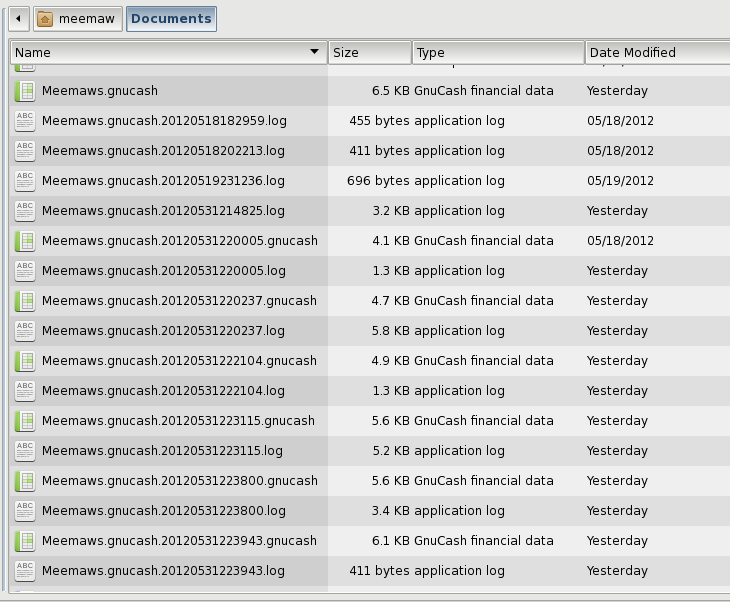
Task: Click the icon of Meemaws.gnucash.20120531220005.gnucash
Action: click(x=25, y=241)
